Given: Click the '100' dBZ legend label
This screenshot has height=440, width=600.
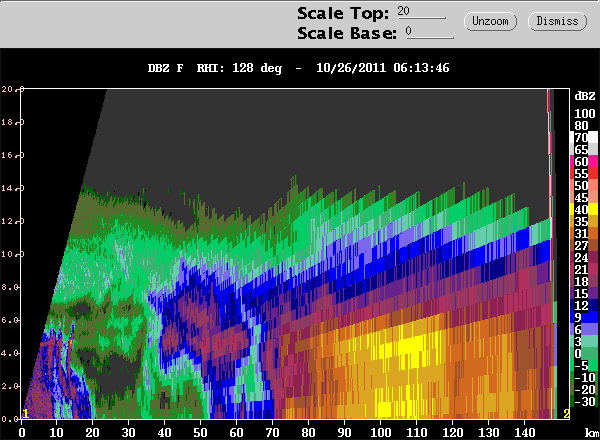Looking at the screenshot, I should coord(585,113).
